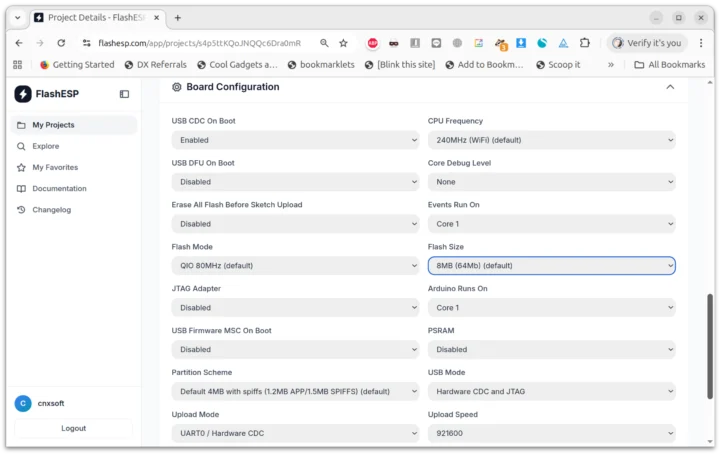Click the Documentation book icon
Image resolution: width=720 pixels, height=454 pixels.
click(22, 188)
